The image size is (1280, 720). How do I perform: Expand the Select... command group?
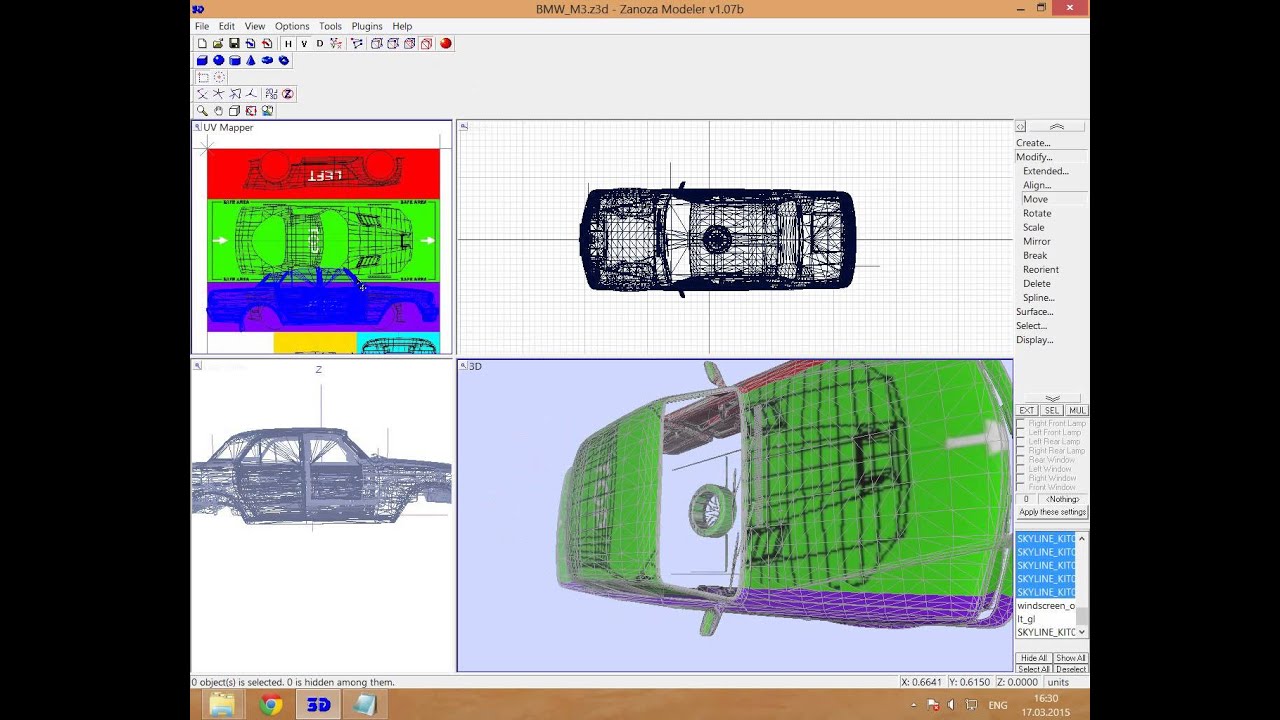[1032, 326]
